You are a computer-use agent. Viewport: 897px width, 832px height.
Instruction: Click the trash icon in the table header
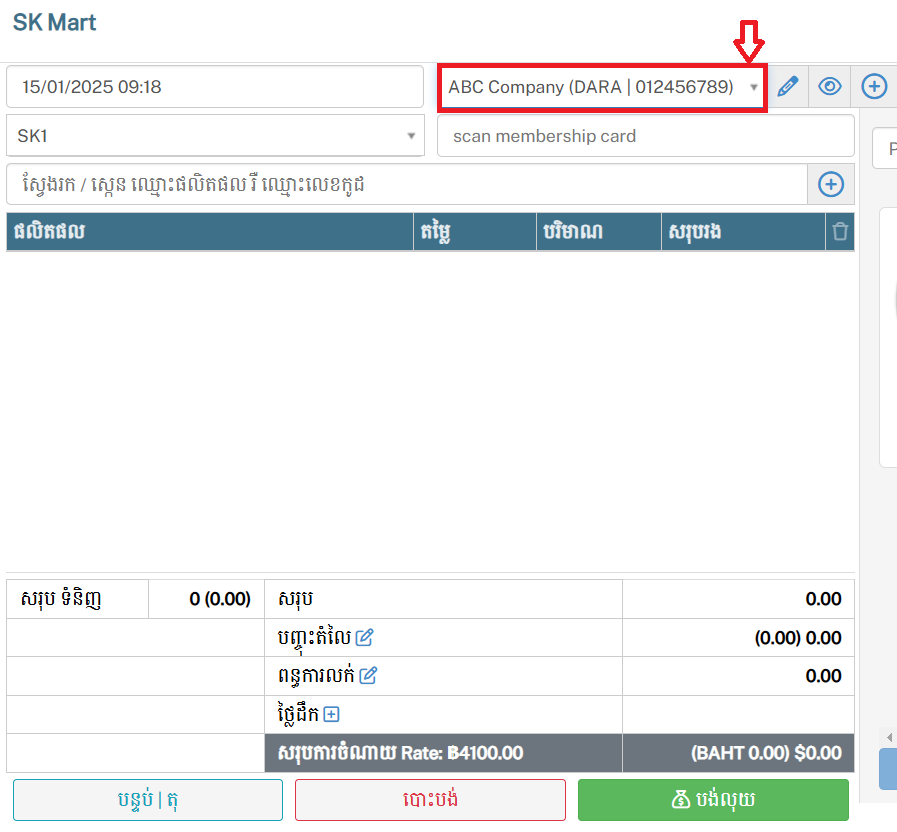click(840, 232)
